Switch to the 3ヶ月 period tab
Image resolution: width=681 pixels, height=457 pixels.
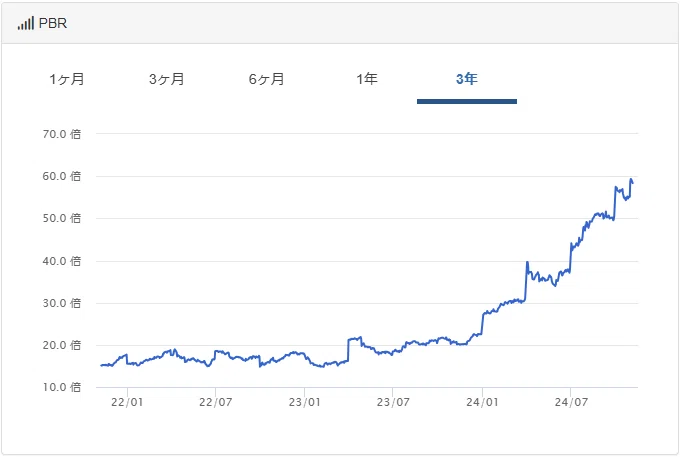(x=167, y=79)
